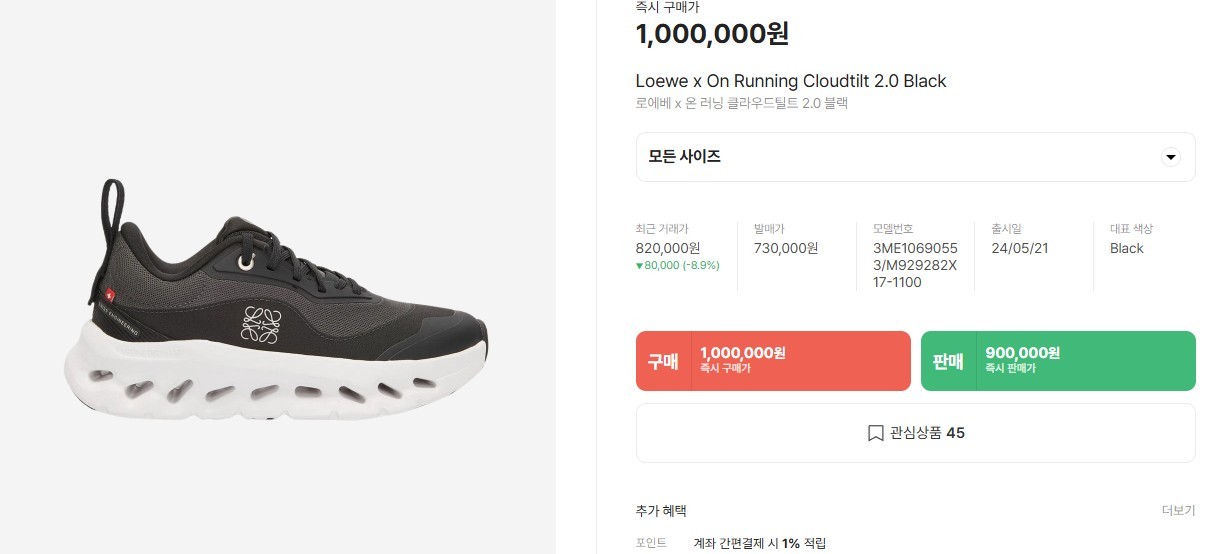This screenshot has height=554, width=1213.
Task: Click the Korean product name subtitle
Action: pyautogui.click(x=741, y=103)
